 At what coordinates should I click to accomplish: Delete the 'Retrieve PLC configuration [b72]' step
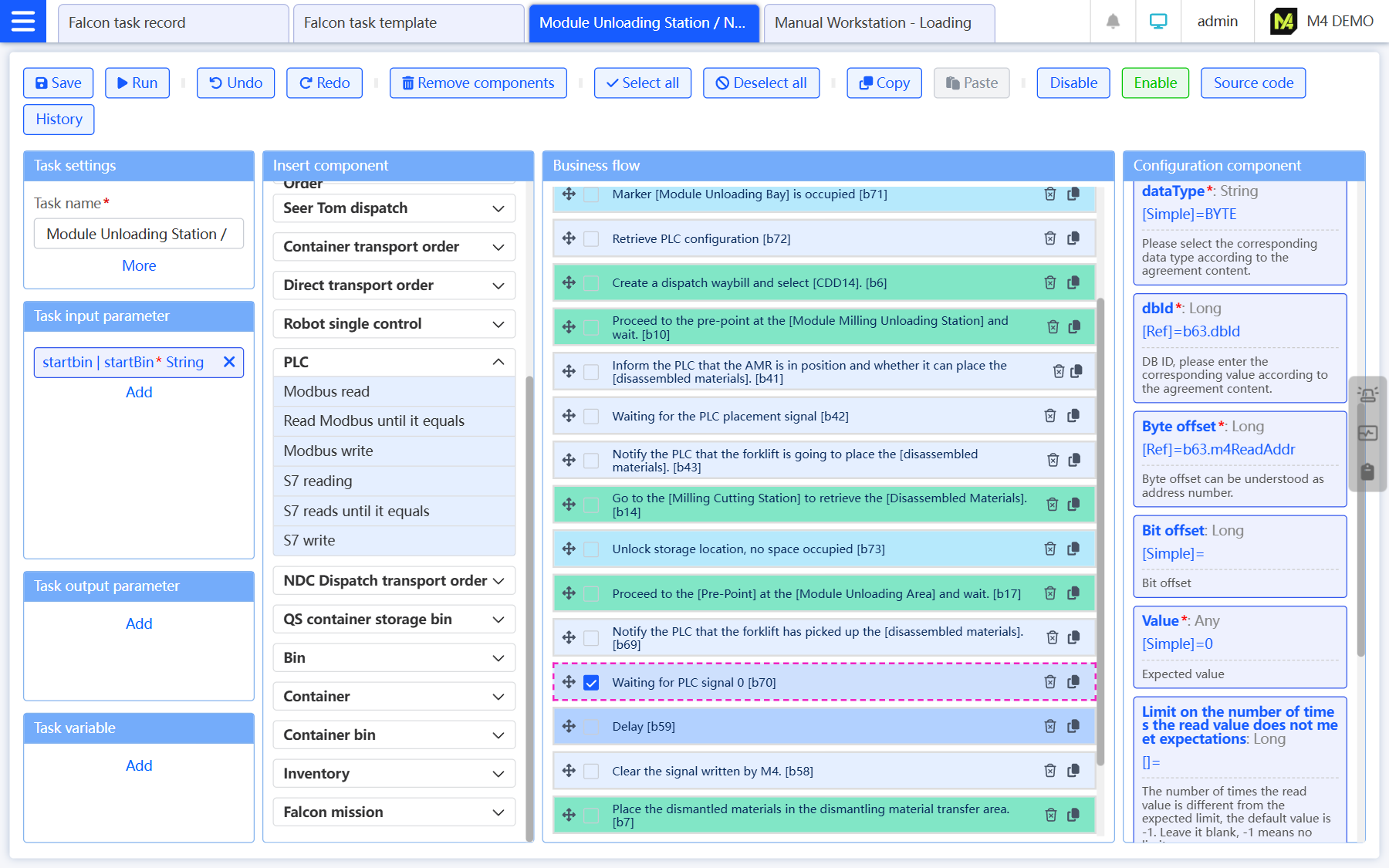click(1049, 238)
